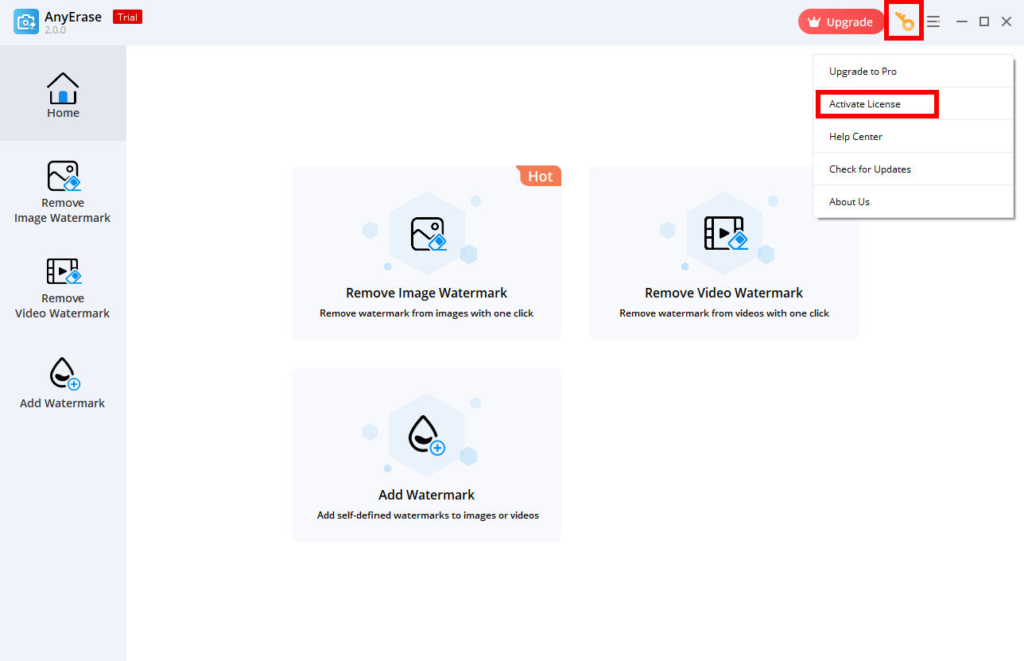Open the Remove Image Watermark card

pos(427,253)
